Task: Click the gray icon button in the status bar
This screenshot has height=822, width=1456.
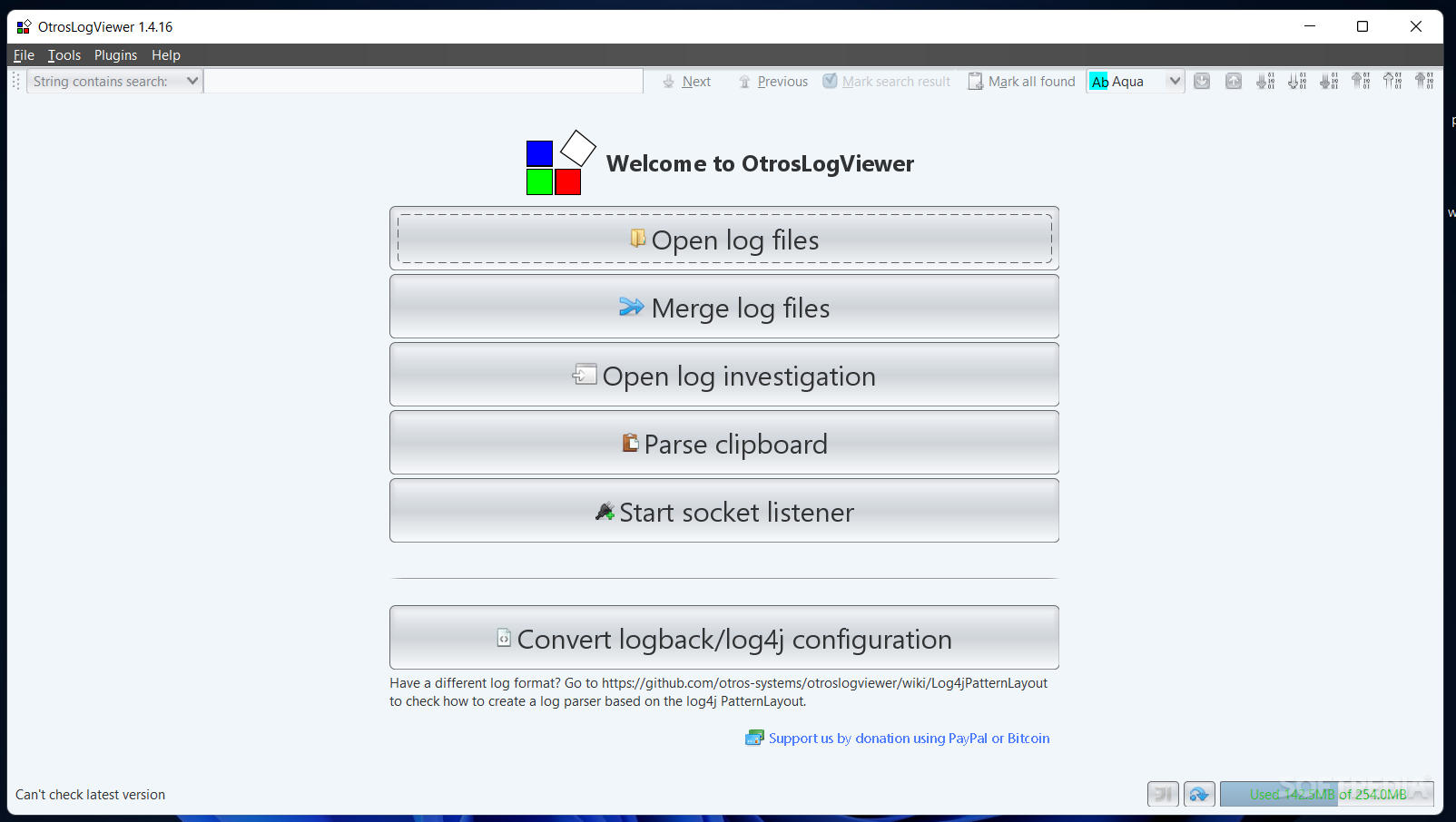Action: click(1163, 795)
